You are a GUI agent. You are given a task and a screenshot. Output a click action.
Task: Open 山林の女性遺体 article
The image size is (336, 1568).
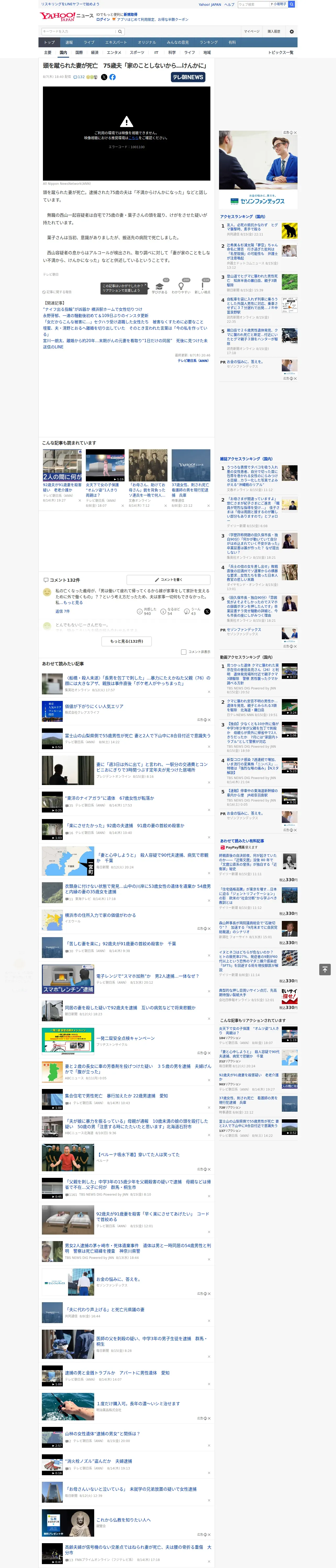tap(102, 1433)
